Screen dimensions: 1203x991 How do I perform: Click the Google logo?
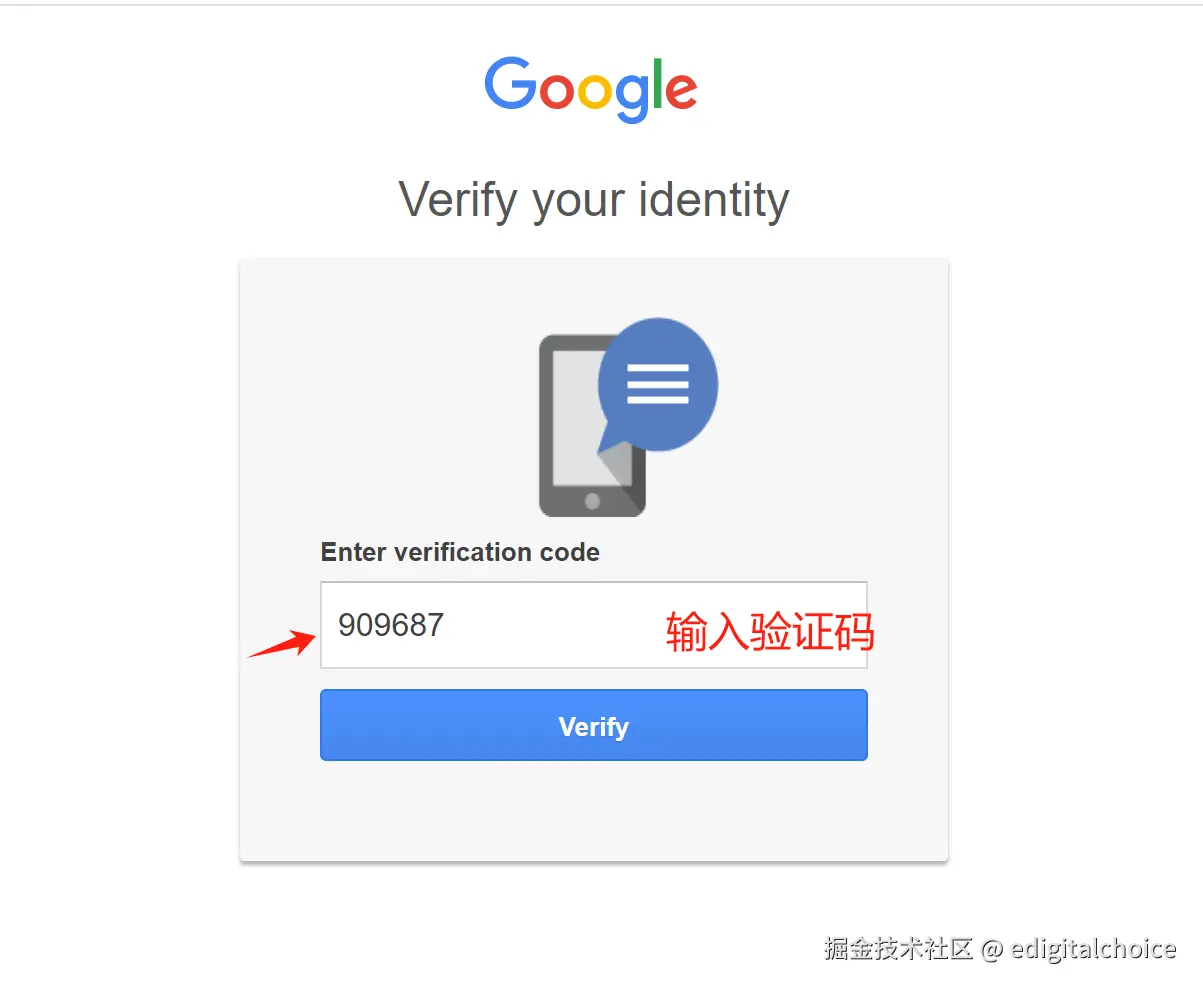(591, 89)
